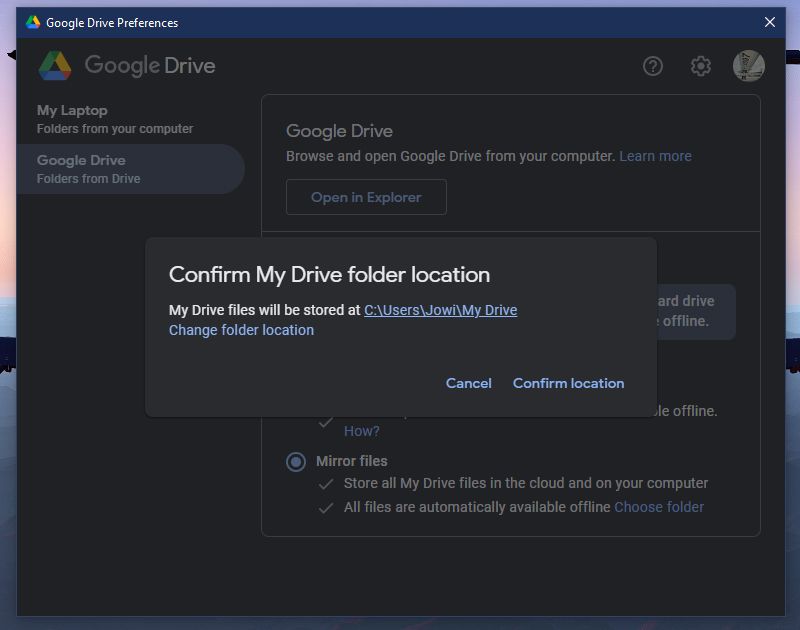The height and width of the screenshot is (630, 800).
Task: Click Change folder location
Action: 241,330
